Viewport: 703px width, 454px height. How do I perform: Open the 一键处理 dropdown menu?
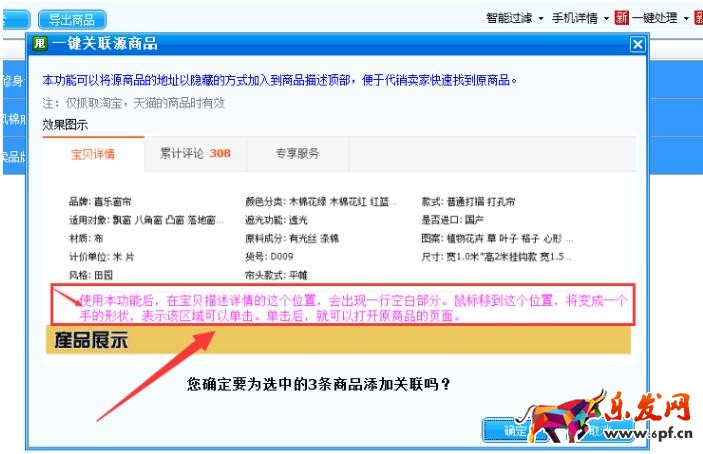click(x=660, y=18)
